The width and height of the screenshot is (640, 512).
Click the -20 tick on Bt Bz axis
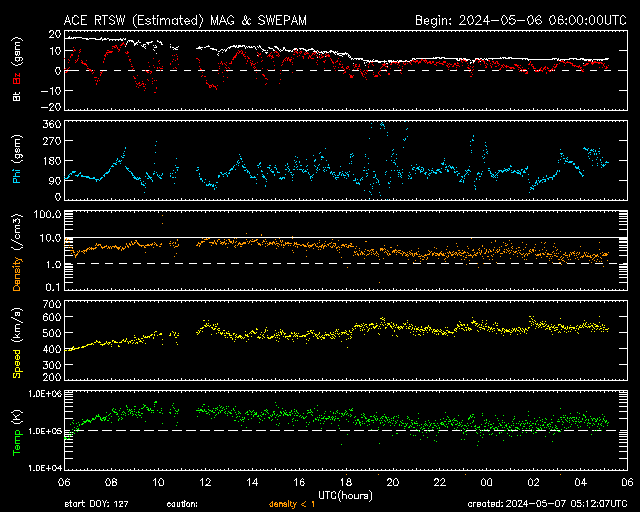pyautogui.click(x=51, y=107)
